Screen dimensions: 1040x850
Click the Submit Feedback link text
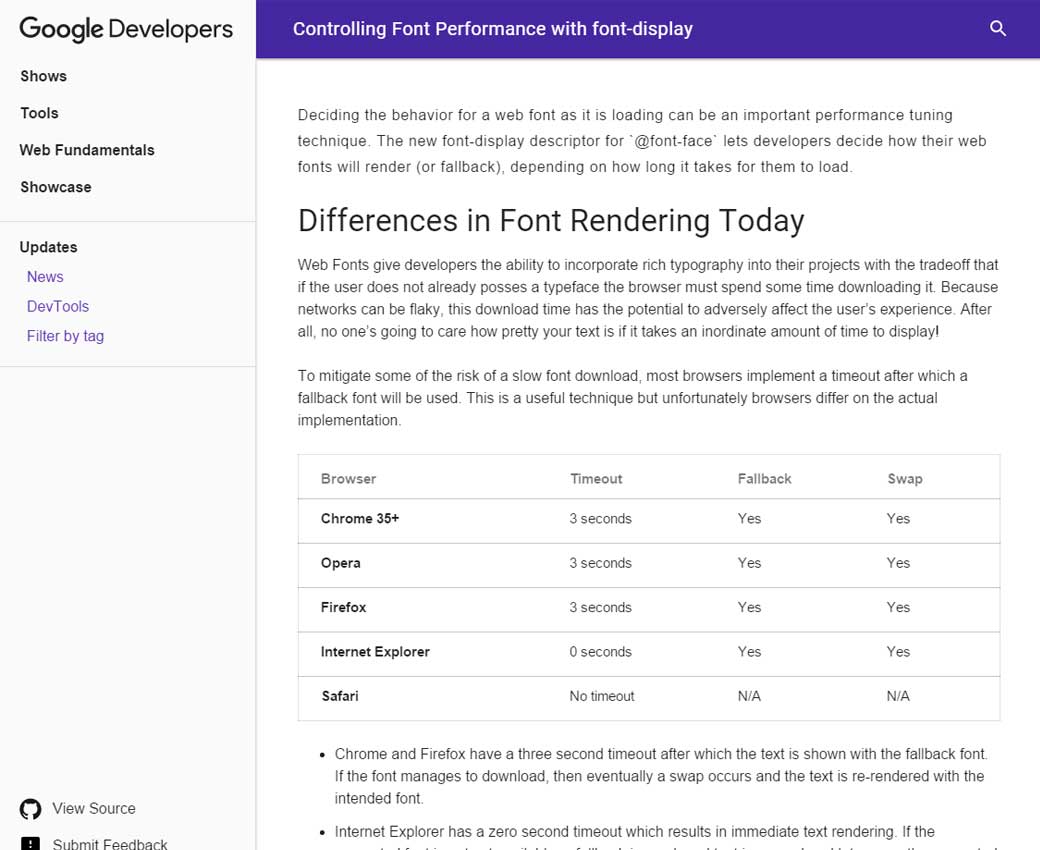(x=110, y=844)
